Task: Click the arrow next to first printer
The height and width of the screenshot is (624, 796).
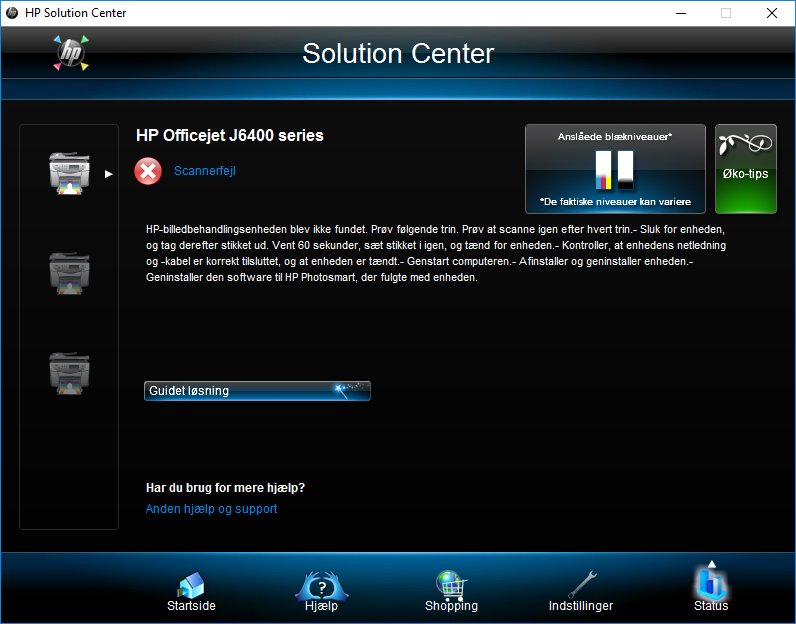Action: point(108,174)
